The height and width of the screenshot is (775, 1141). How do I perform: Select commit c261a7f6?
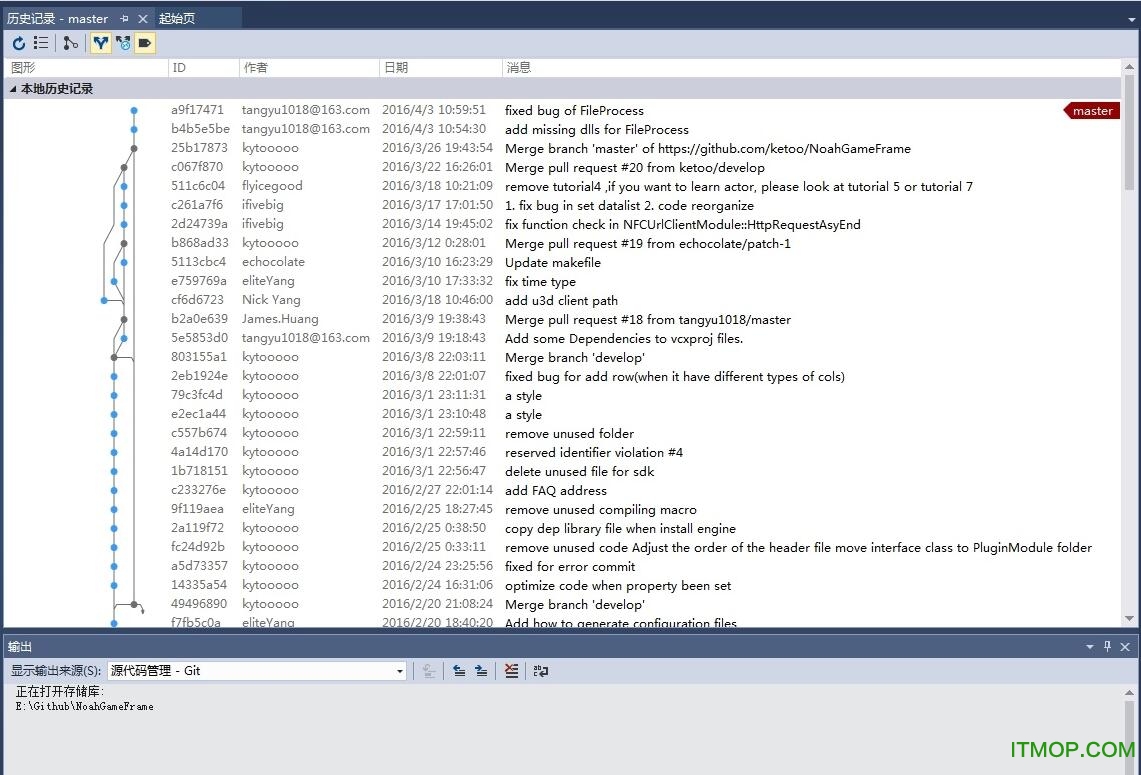562,205
